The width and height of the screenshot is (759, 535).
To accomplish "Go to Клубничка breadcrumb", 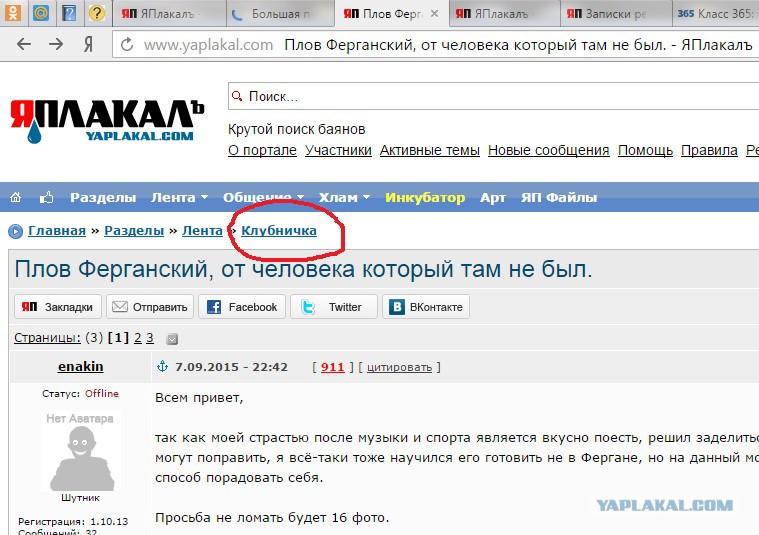I will click(x=279, y=231).
